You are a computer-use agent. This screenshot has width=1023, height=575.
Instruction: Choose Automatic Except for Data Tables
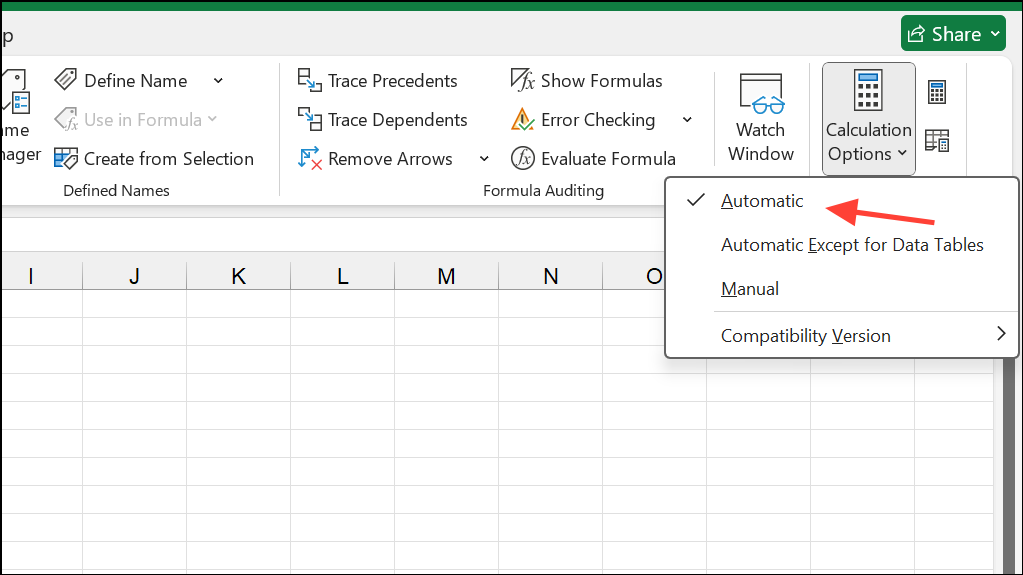pos(852,245)
